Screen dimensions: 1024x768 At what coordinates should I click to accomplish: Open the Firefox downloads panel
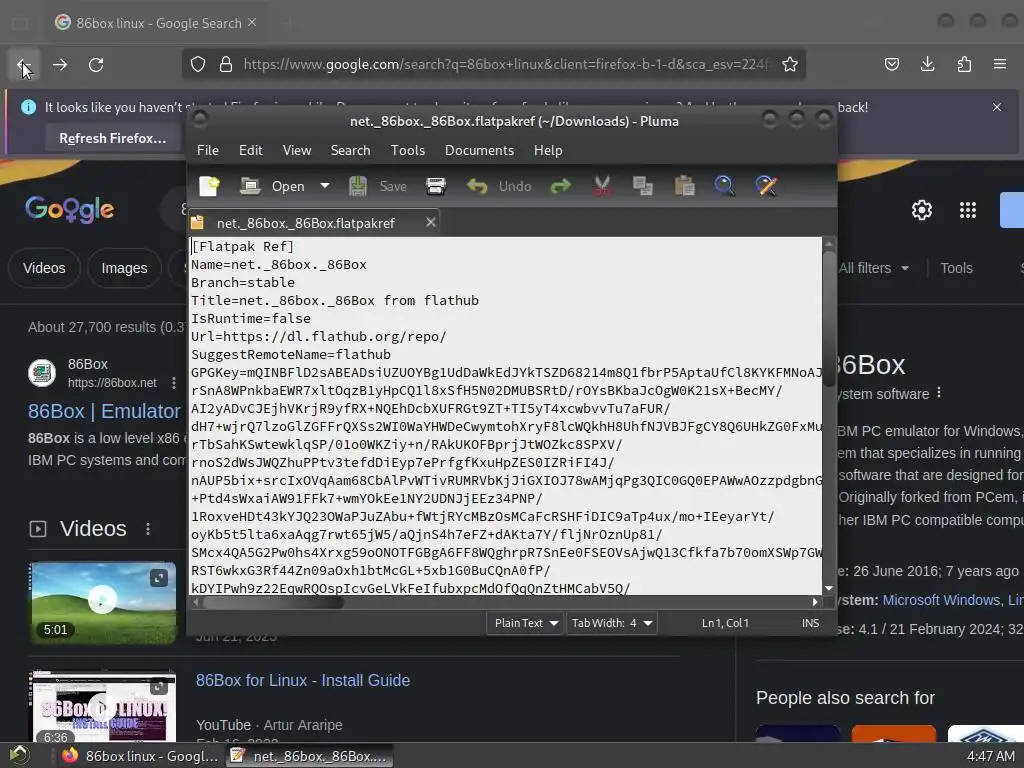coord(927,64)
